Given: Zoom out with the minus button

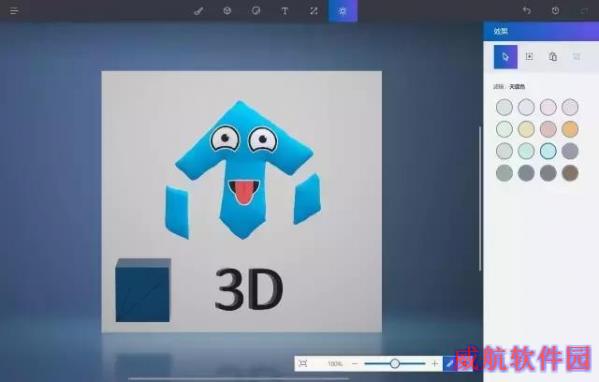Looking at the screenshot, I should tap(355, 364).
